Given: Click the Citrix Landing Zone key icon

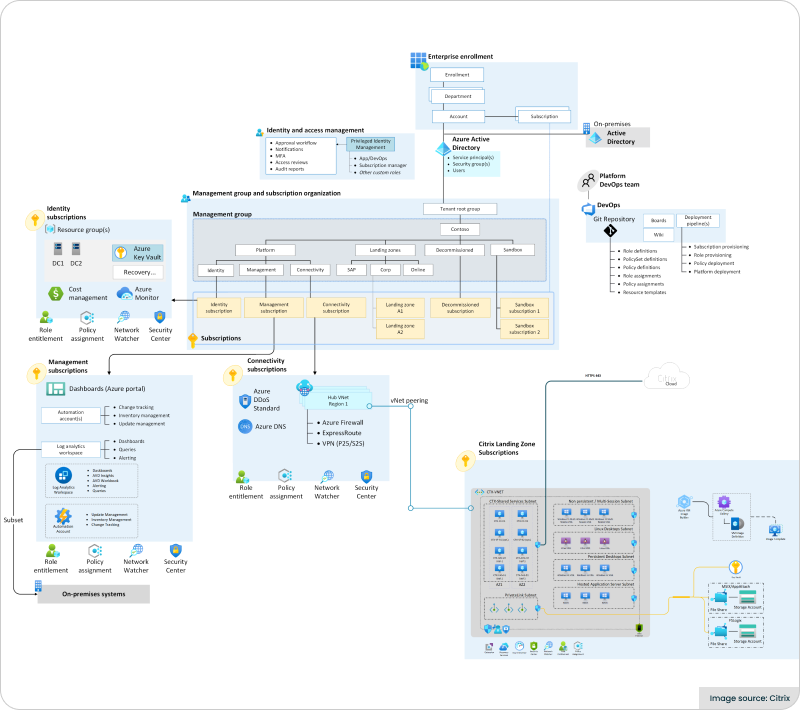Looking at the screenshot, I should pyautogui.click(x=465, y=461).
